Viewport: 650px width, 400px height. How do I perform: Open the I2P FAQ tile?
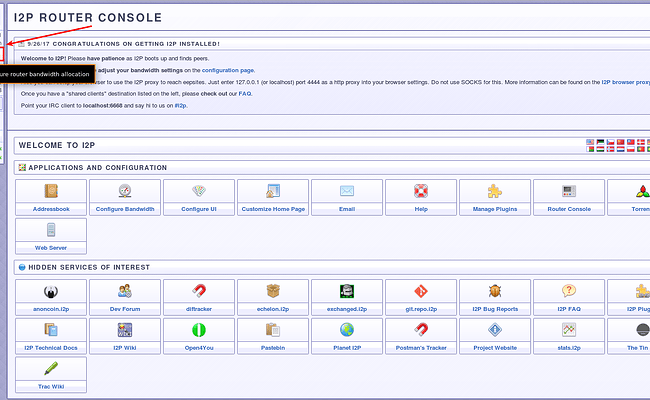point(569,297)
